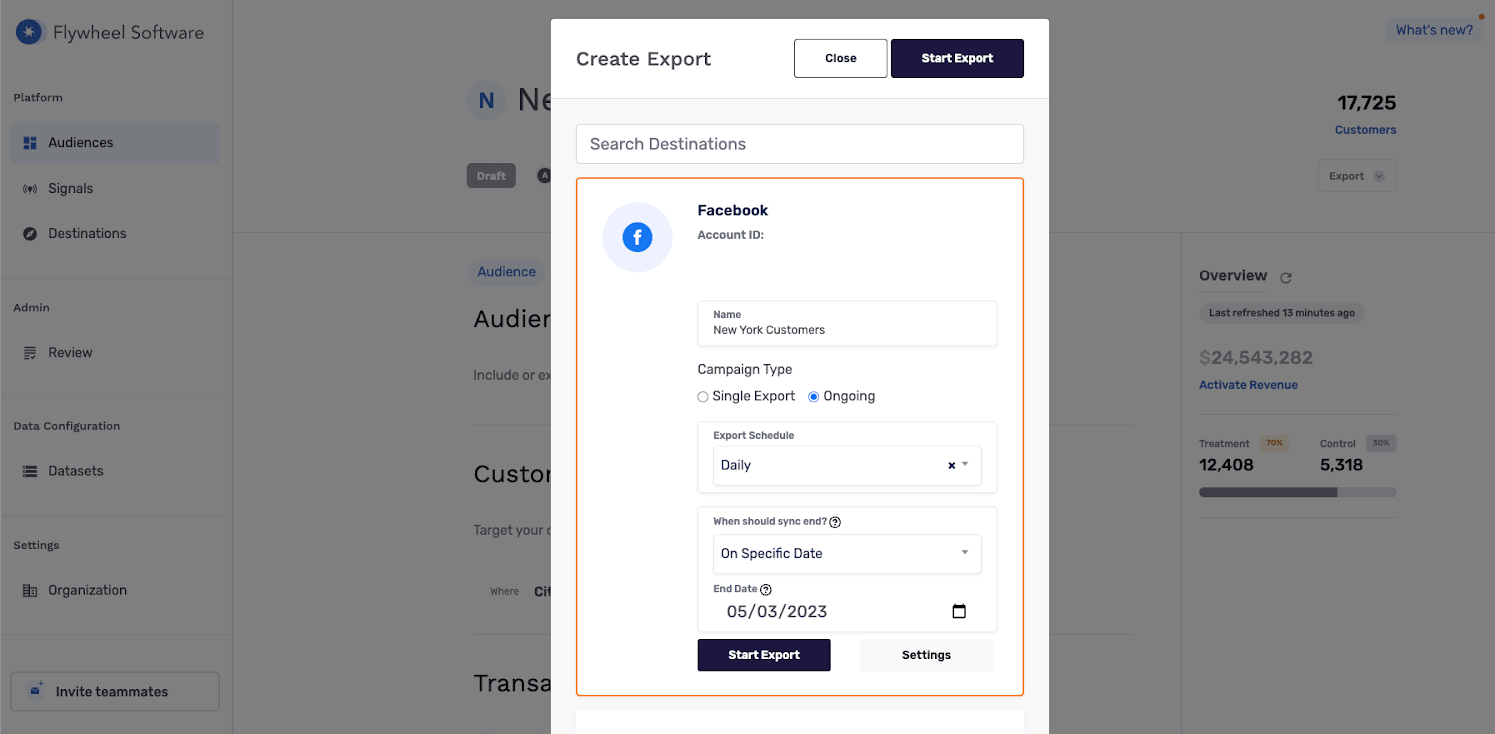Viewport: 1495px width, 734px height.
Task: Go to Destinations in the sidebar
Action: pyautogui.click(x=87, y=233)
